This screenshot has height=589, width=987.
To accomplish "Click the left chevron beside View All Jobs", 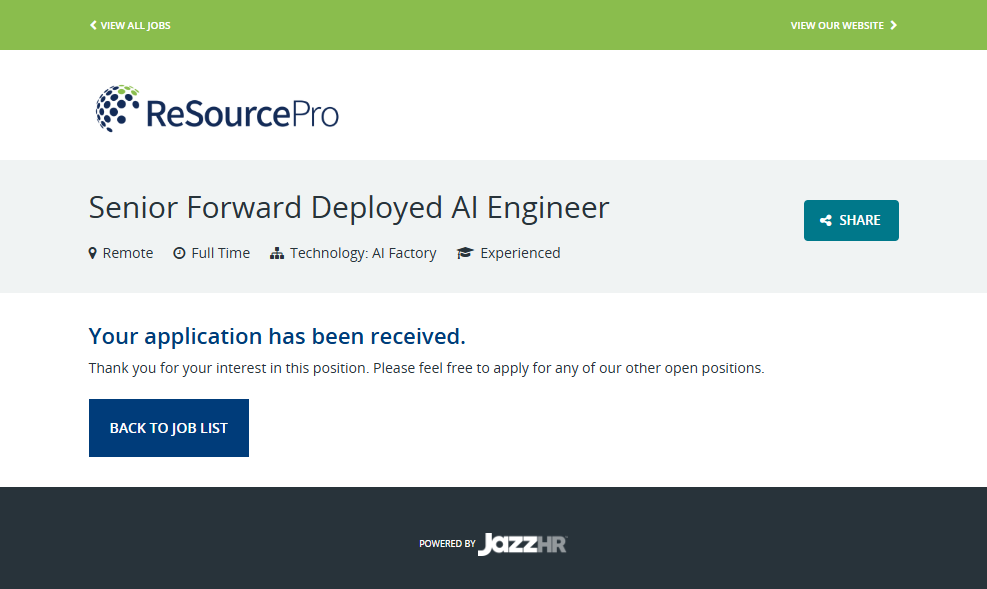I will 93,25.
